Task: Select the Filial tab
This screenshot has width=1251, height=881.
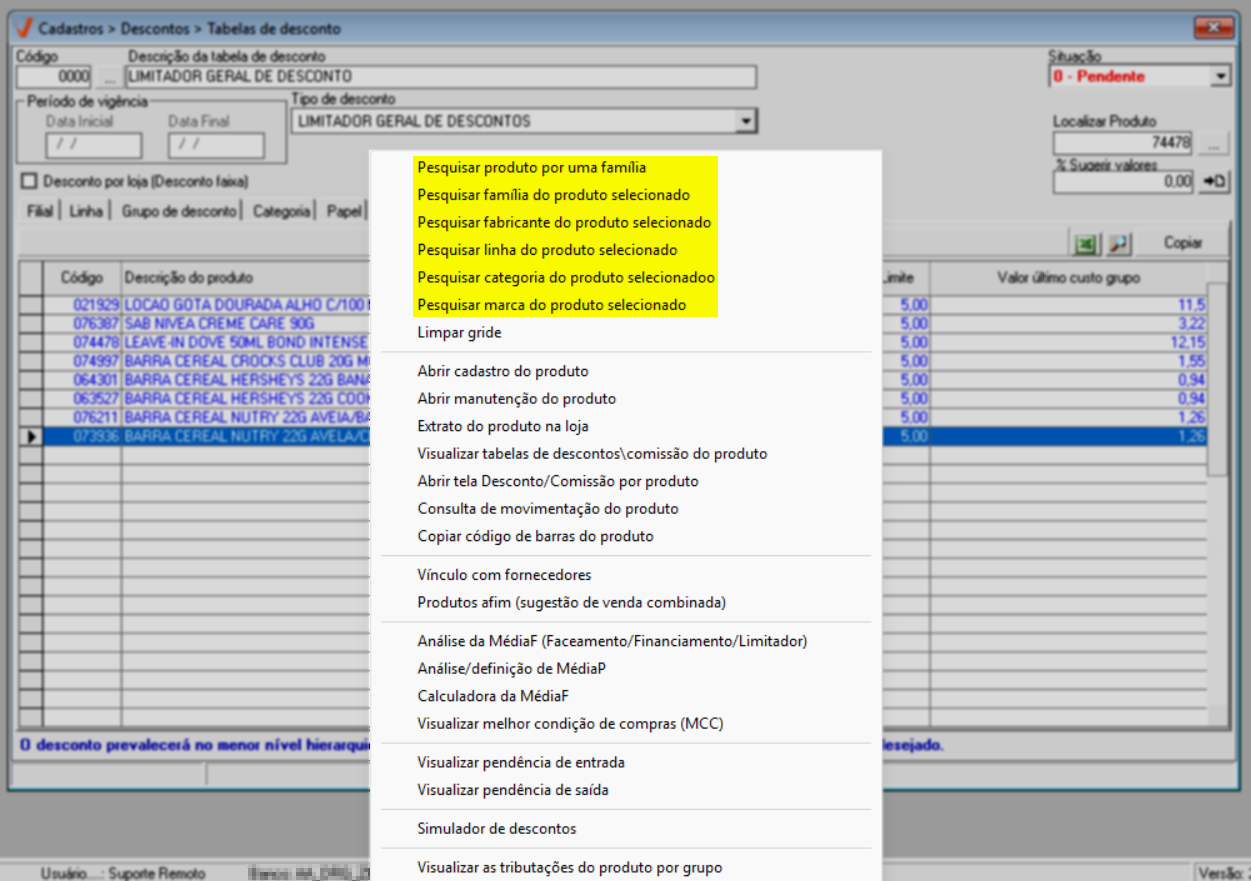Action: pyautogui.click(x=40, y=211)
